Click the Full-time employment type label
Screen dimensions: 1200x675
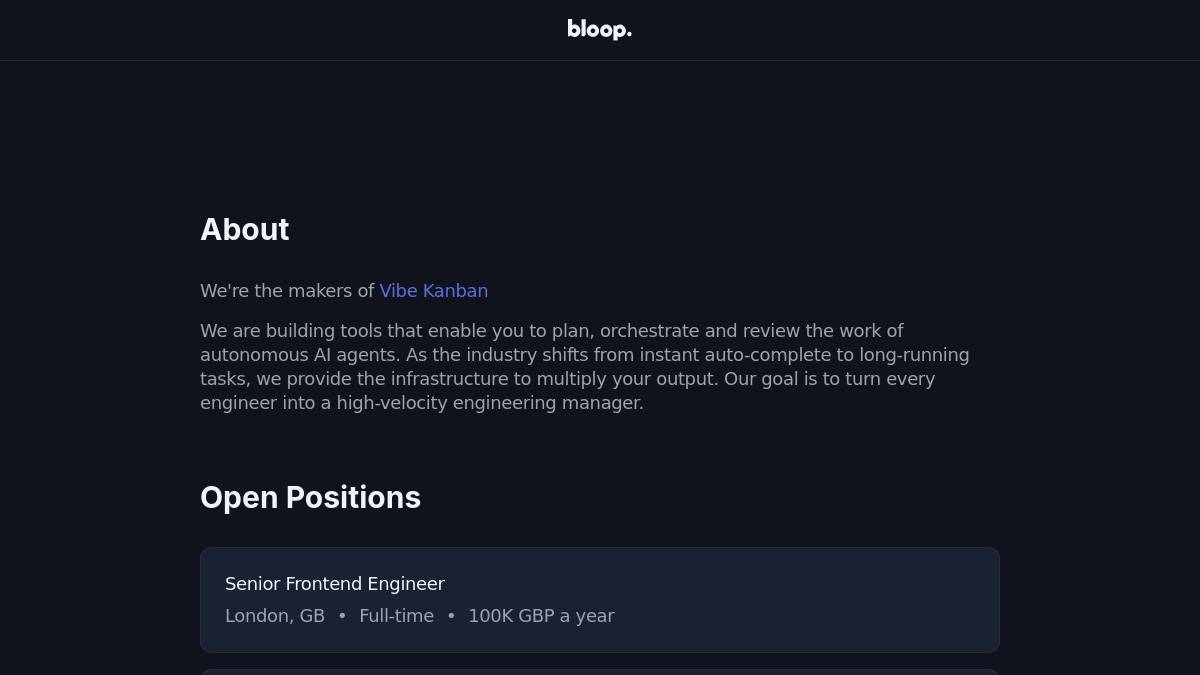[x=396, y=616]
